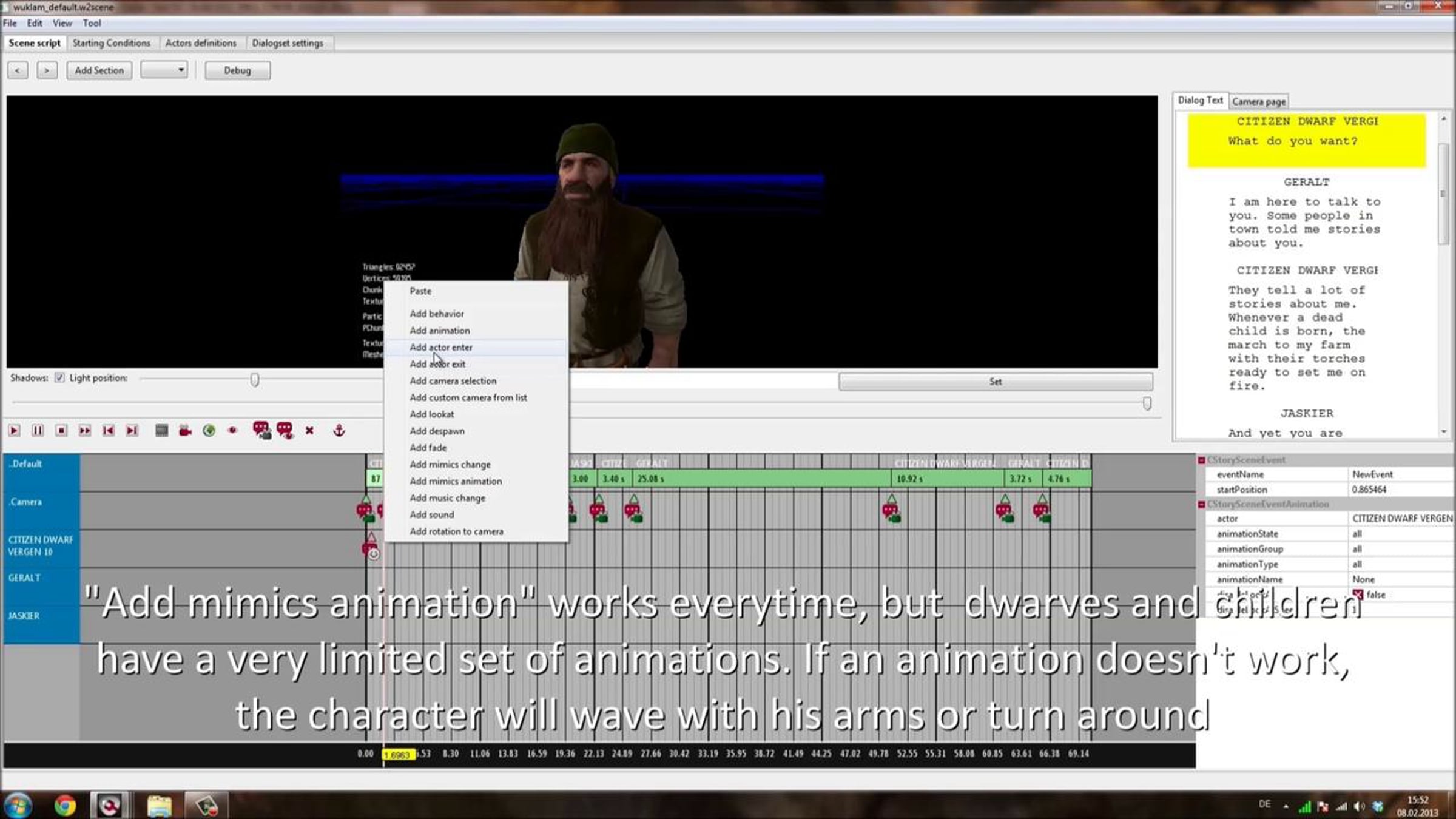Image resolution: width=1456 pixels, height=819 pixels.
Task: Open the animationGroup value dropdown
Action: pyautogui.click(x=1401, y=549)
